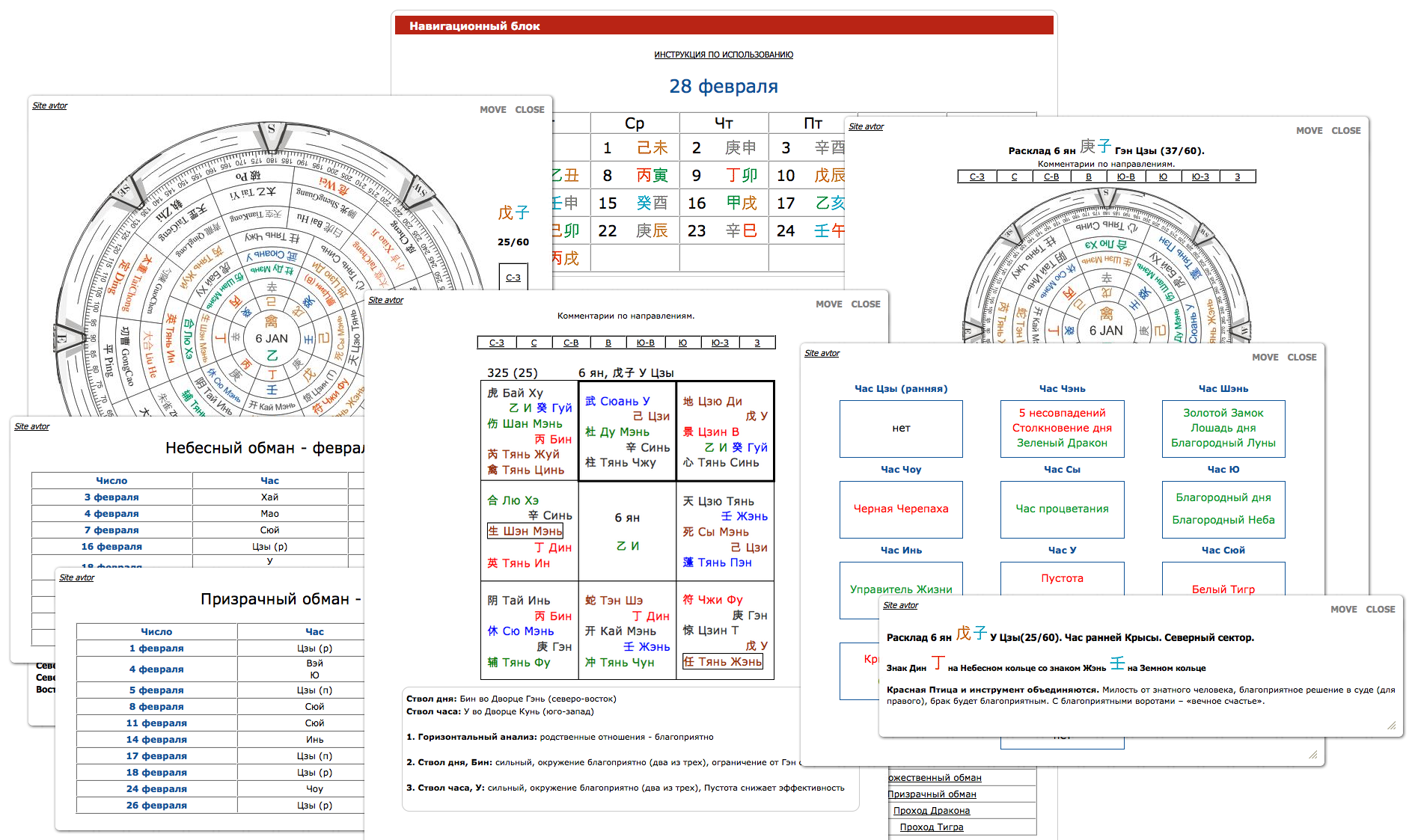
Task: Select В direction tab in 325 (25) window
Action: pyautogui.click(x=608, y=343)
